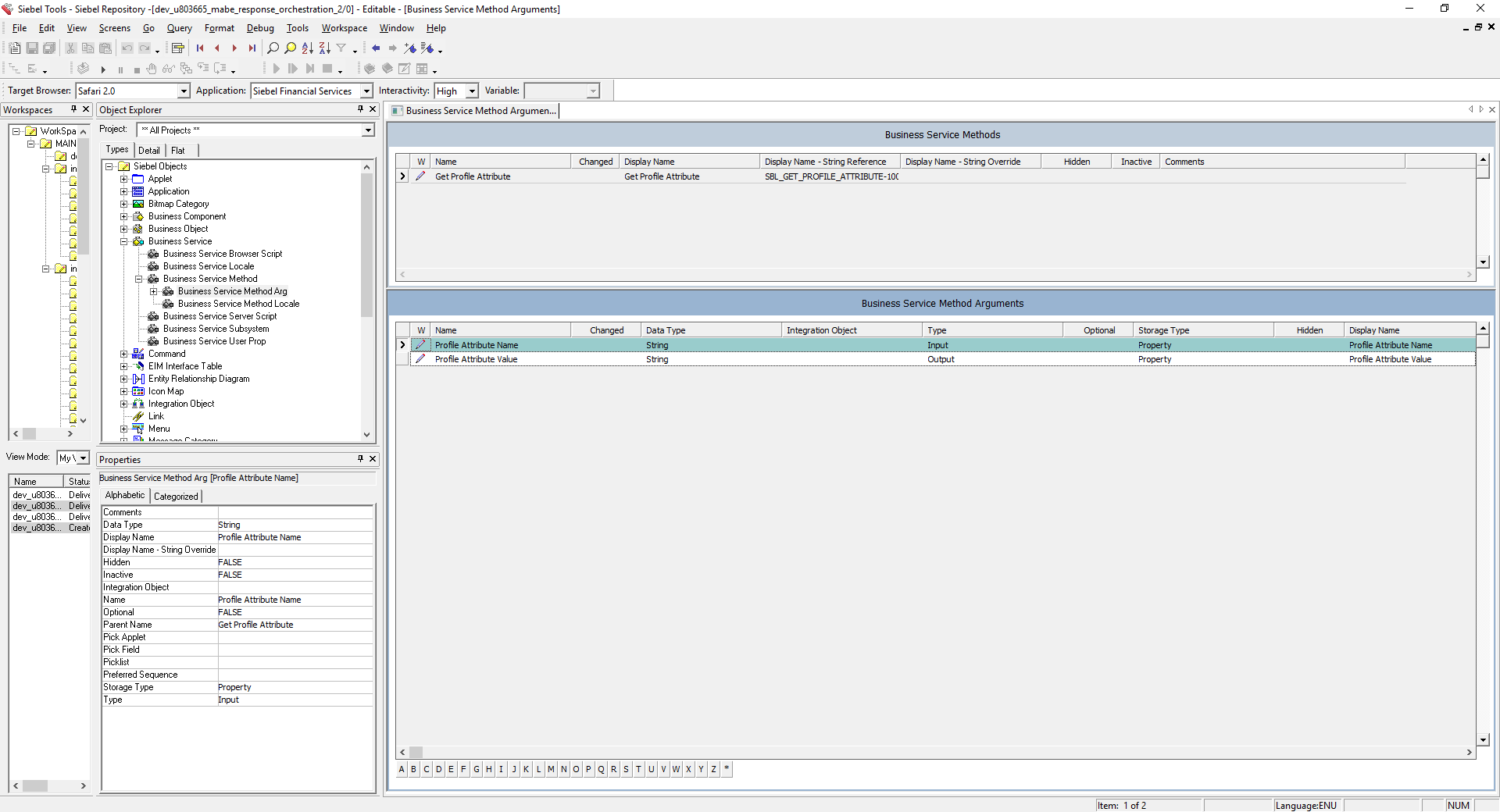Toggle auto-hide pin on Properties panel
This screenshot has width=1500, height=812.
361,459
